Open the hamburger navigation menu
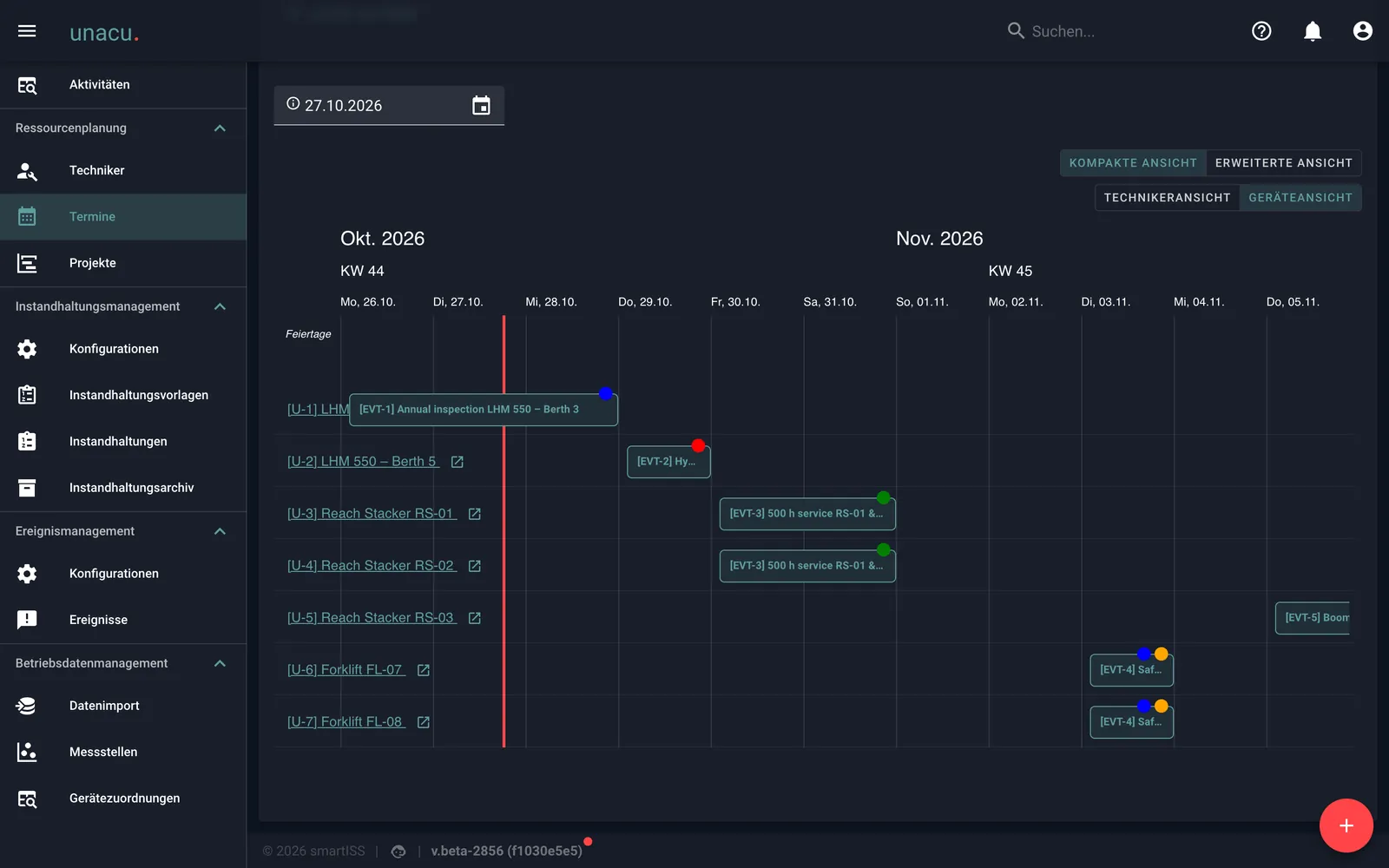This screenshot has height=868, width=1389. pyautogui.click(x=27, y=31)
